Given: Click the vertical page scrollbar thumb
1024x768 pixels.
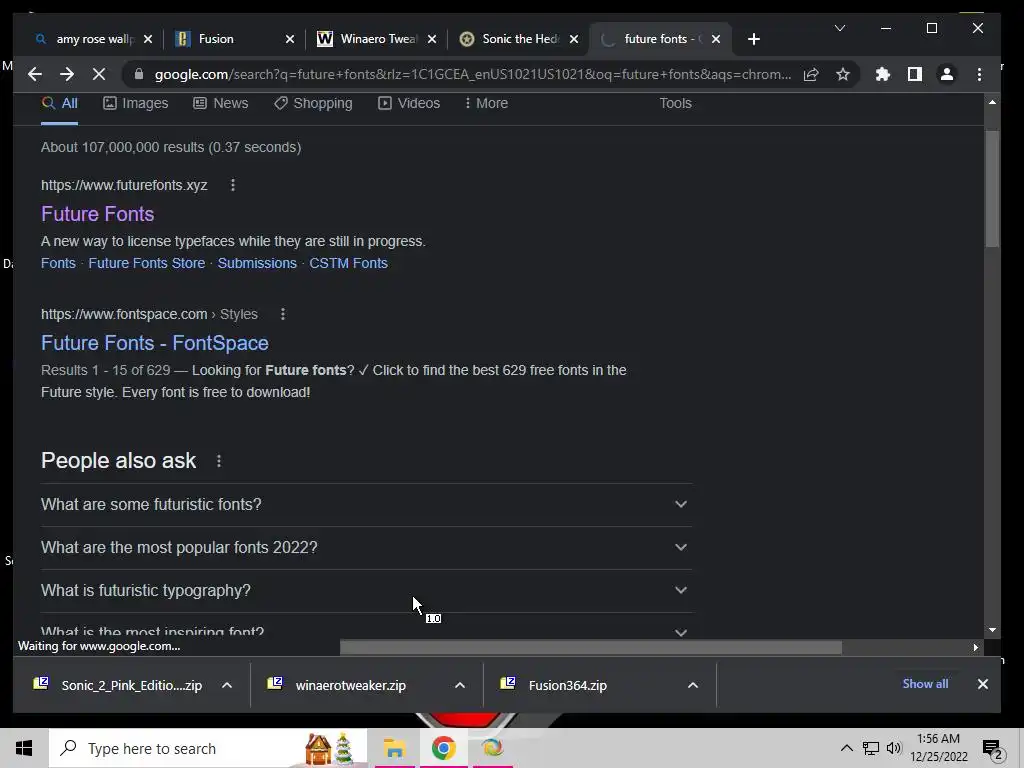Looking at the screenshot, I should 993,189.
